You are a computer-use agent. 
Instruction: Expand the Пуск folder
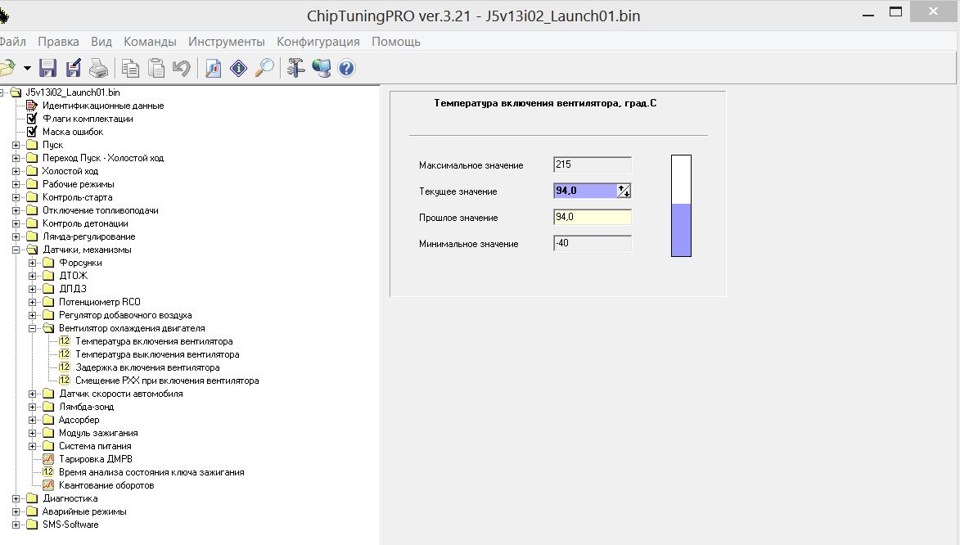[x=16, y=145]
